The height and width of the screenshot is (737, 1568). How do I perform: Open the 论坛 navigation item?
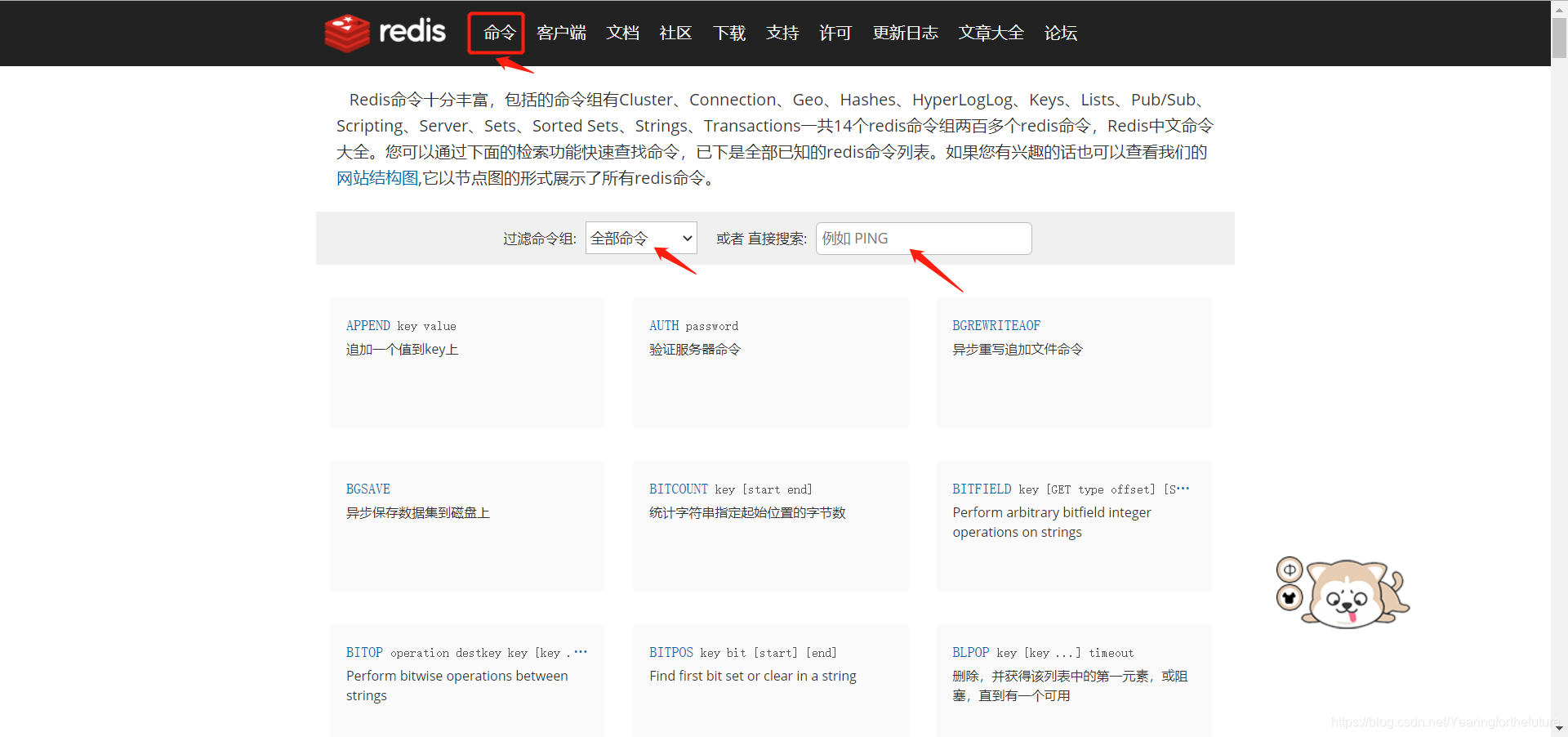[x=1061, y=33]
